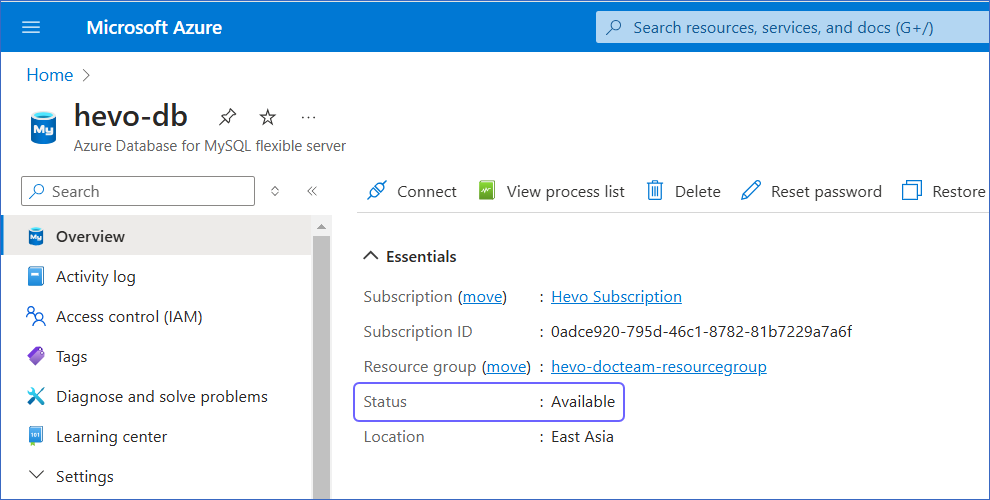The width and height of the screenshot is (990, 500).
Task: Open Activity log
Action: tap(95, 277)
